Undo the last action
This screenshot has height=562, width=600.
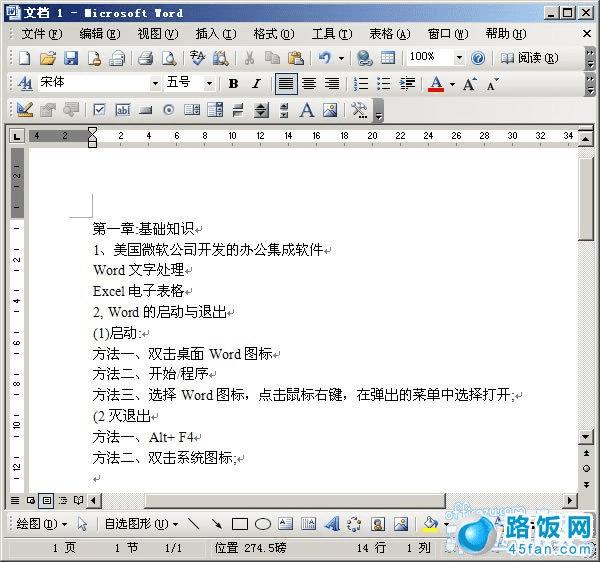pyautogui.click(x=324, y=58)
